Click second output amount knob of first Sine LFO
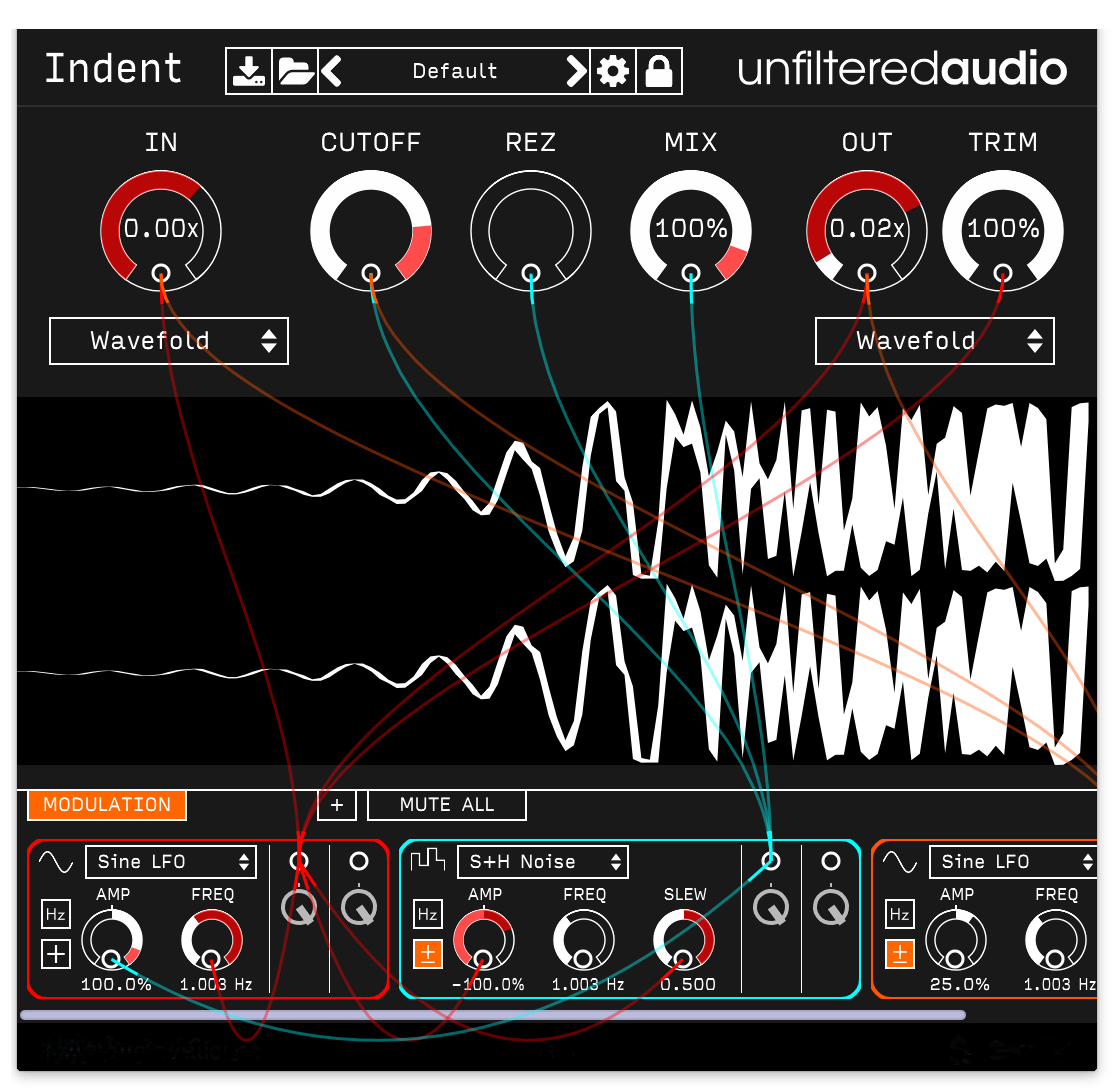The height and width of the screenshot is (1092, 1114). [x=359, y=907]
